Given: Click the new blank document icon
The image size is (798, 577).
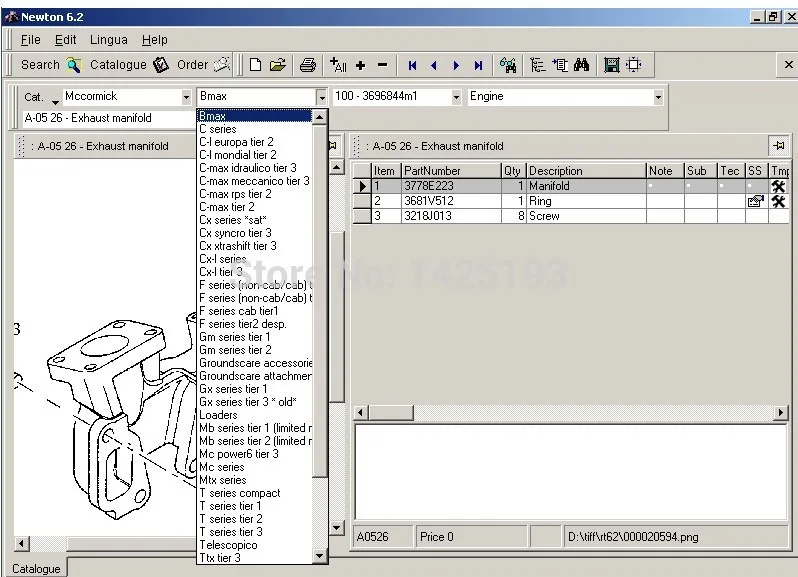Looking at the screenshot, I should [x=256, y=65].
